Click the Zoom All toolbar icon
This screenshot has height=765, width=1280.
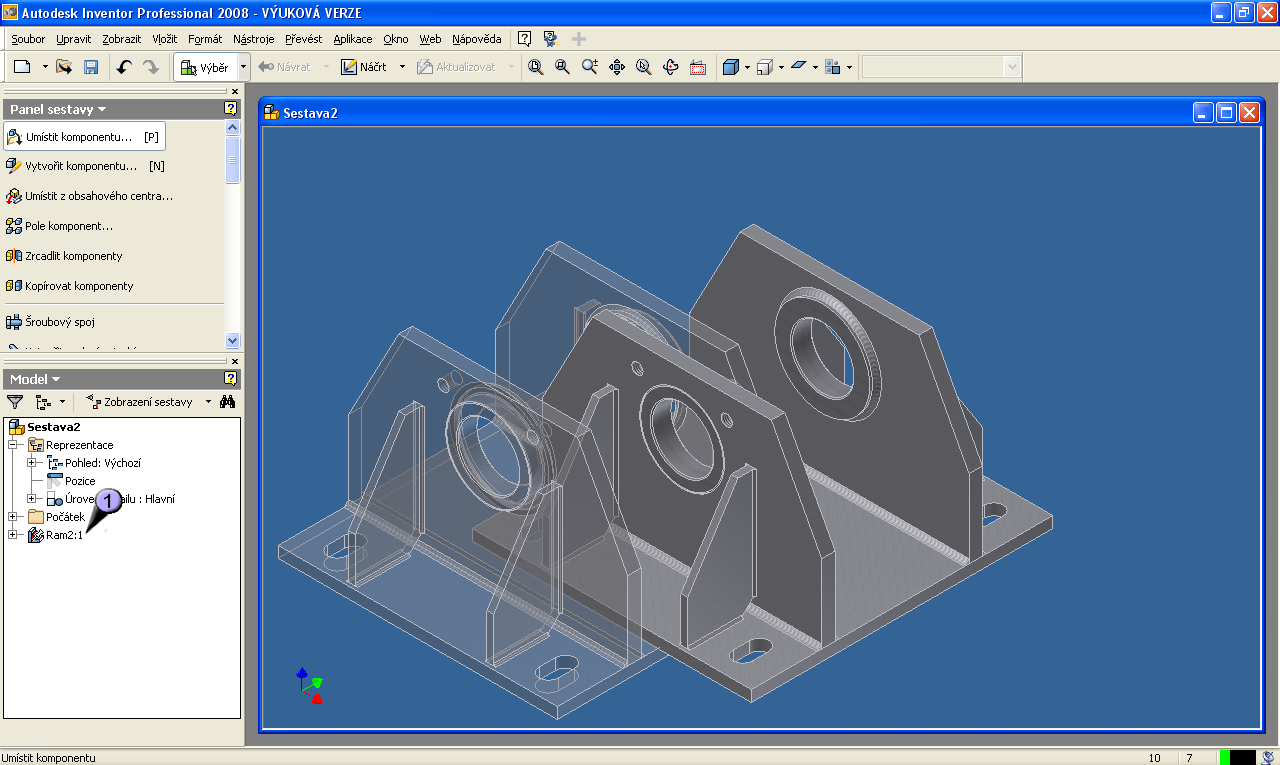[536, 67]
